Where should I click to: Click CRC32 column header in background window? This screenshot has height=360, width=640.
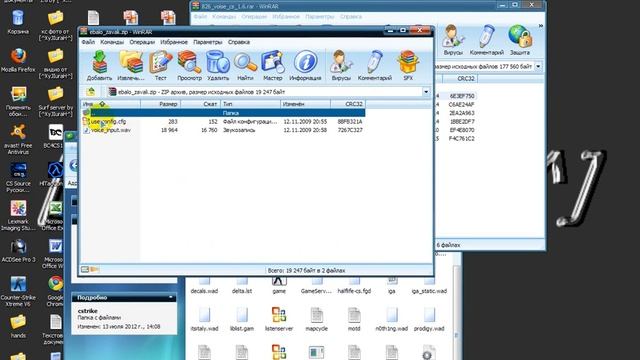(460, 79)
